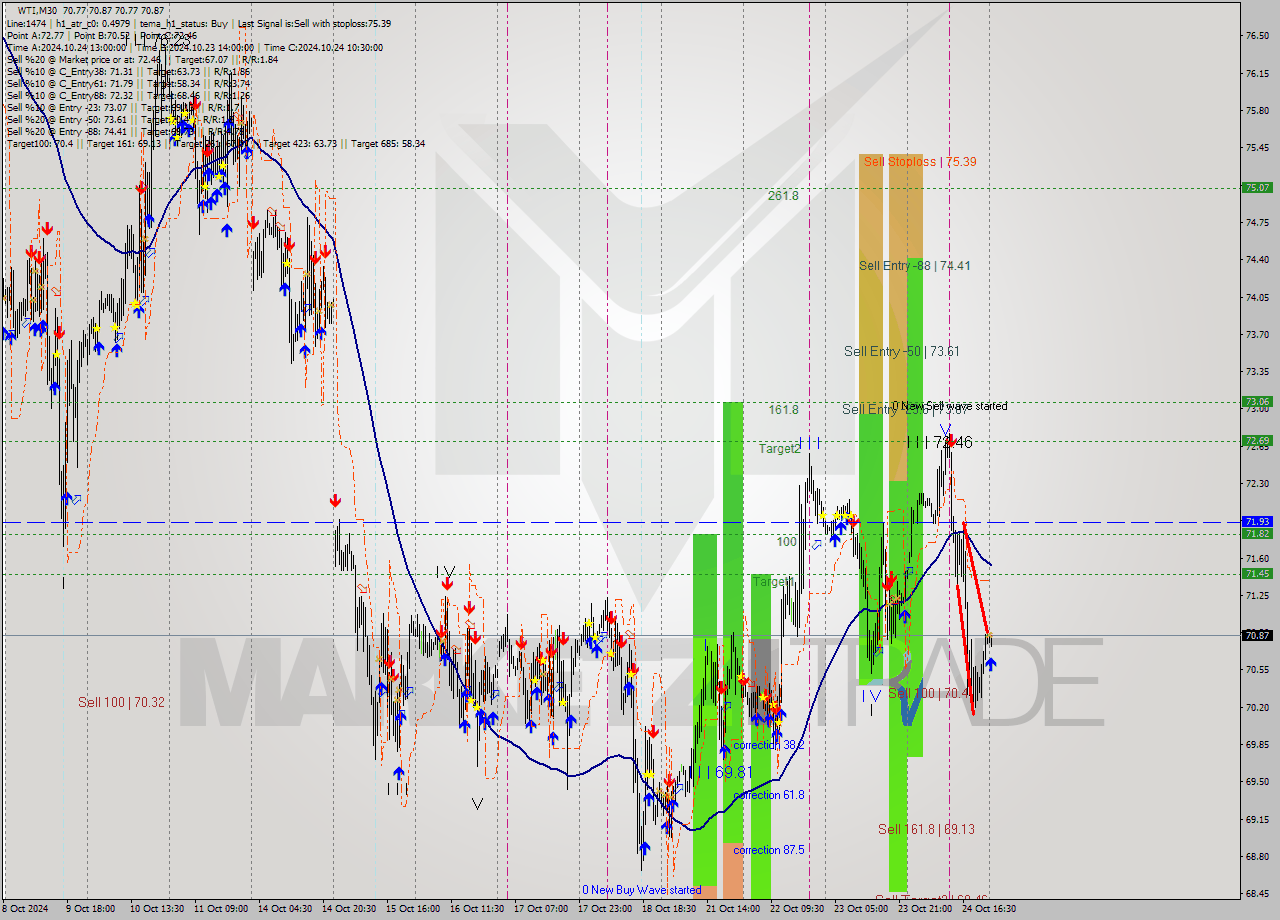The width and height of the screenshot is (1280, 920).
Task: Click the 68.45 price axis label
Action: point(1257,893)
